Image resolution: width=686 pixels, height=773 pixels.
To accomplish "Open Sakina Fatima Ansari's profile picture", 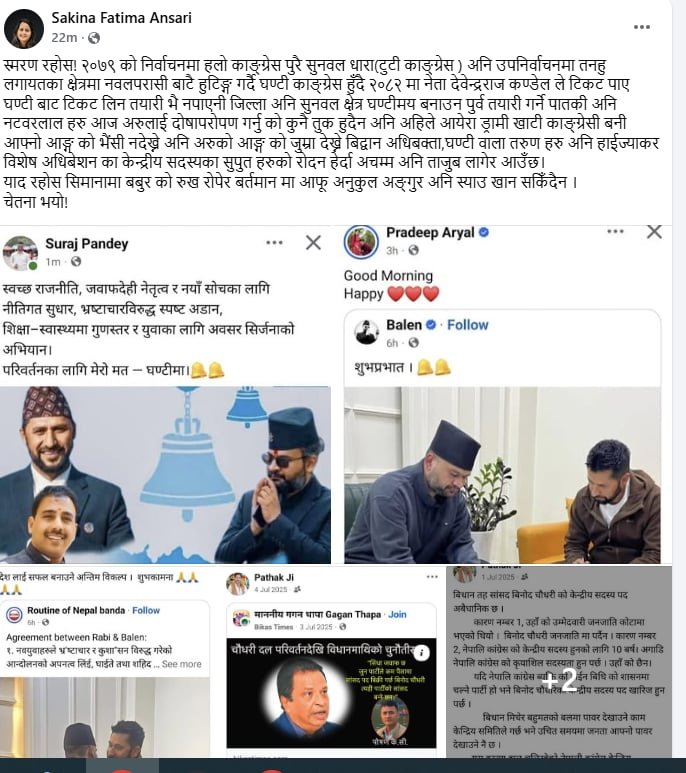I will [x=24, y=28].
